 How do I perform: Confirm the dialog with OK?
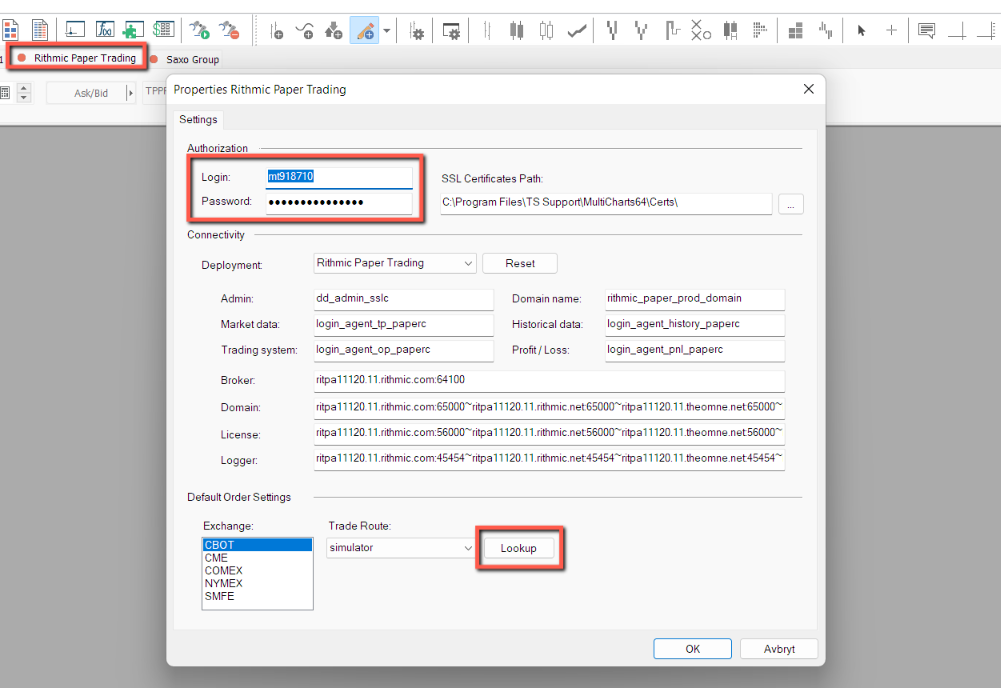(x=693, y=649)
